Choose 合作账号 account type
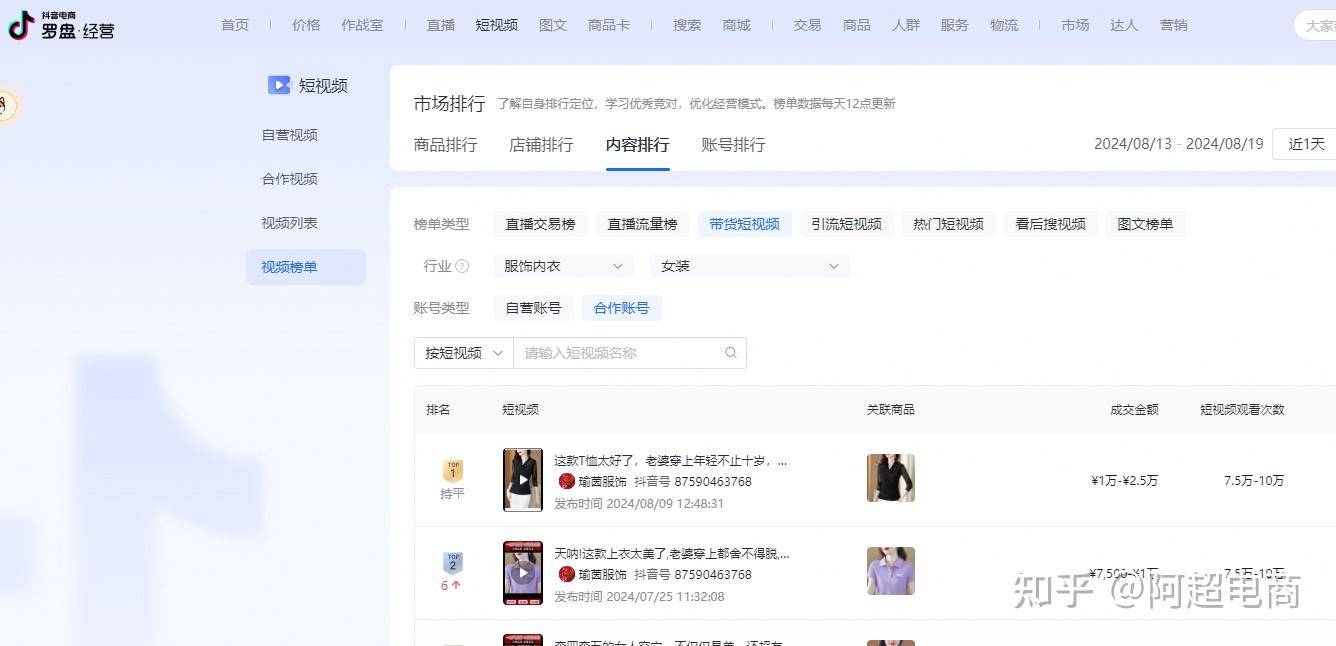 (x=622, y=308)
